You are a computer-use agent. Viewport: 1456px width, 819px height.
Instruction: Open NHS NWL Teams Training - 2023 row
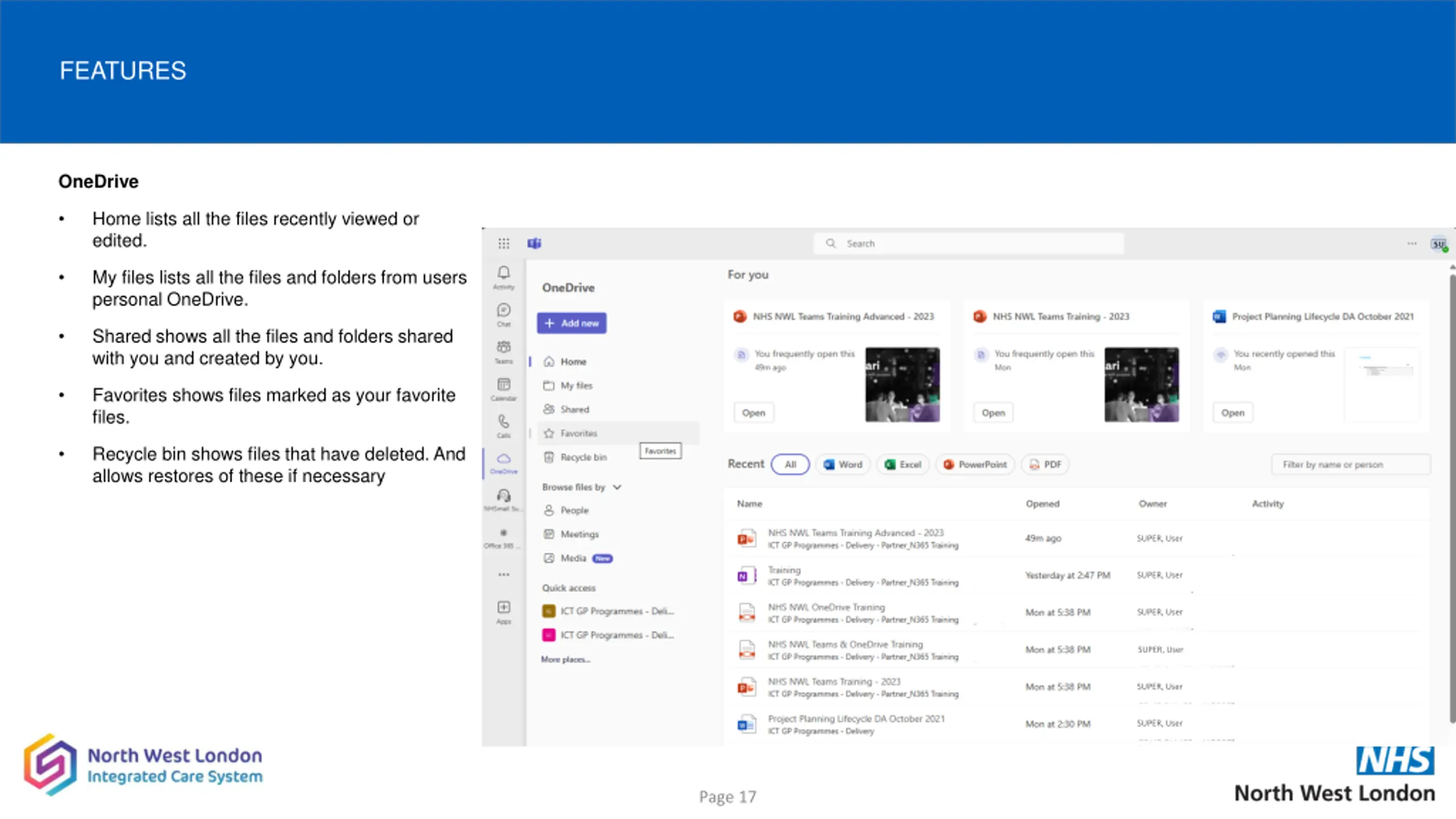pos(1077,687)
